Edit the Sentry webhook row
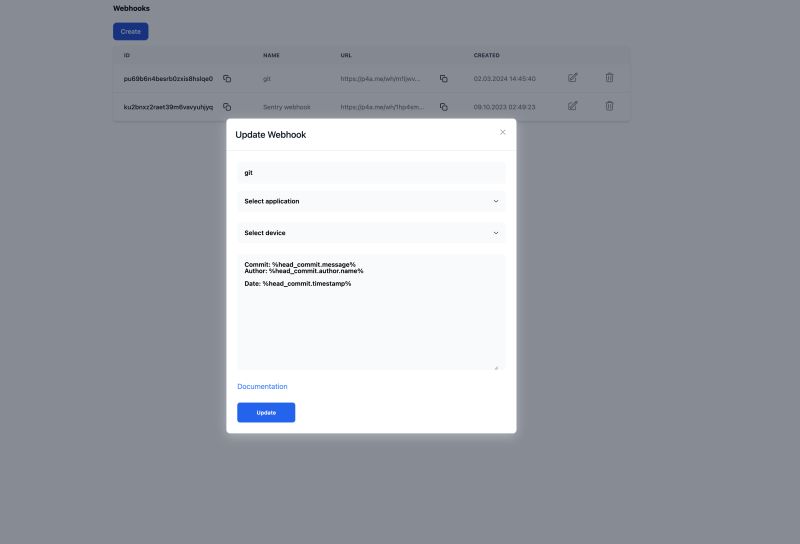 (x=572, y=106)
